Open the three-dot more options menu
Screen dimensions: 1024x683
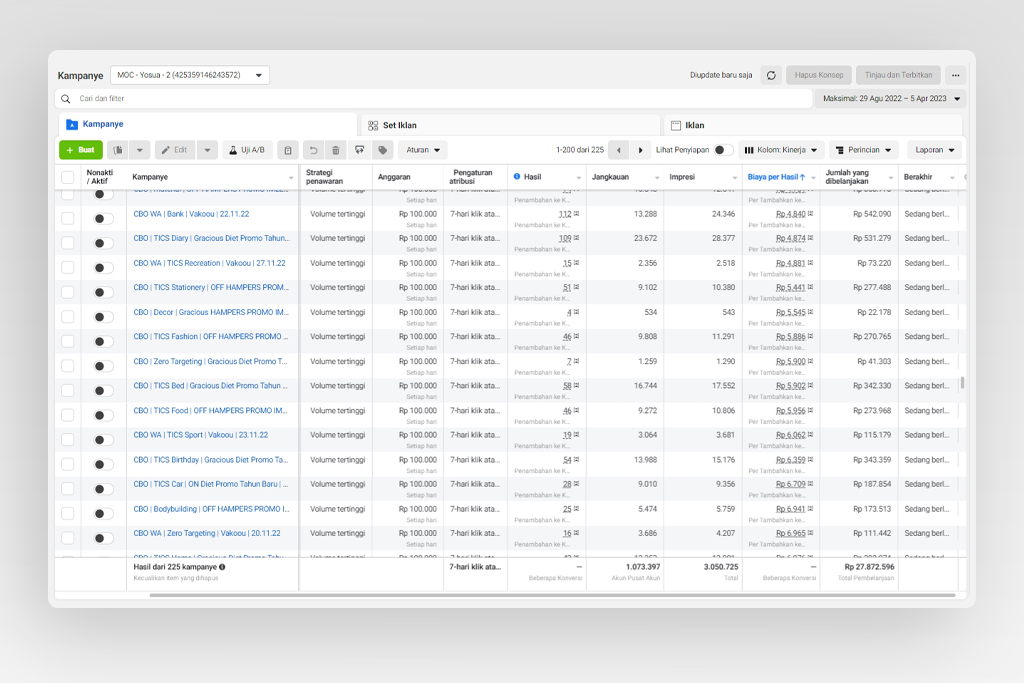click(955, 75)
